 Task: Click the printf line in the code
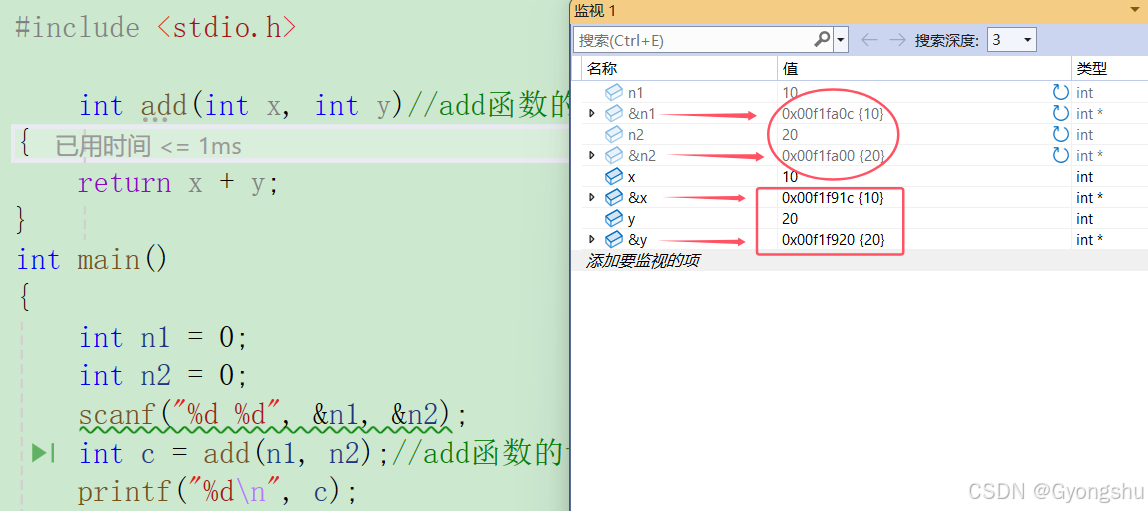[217, 492]
